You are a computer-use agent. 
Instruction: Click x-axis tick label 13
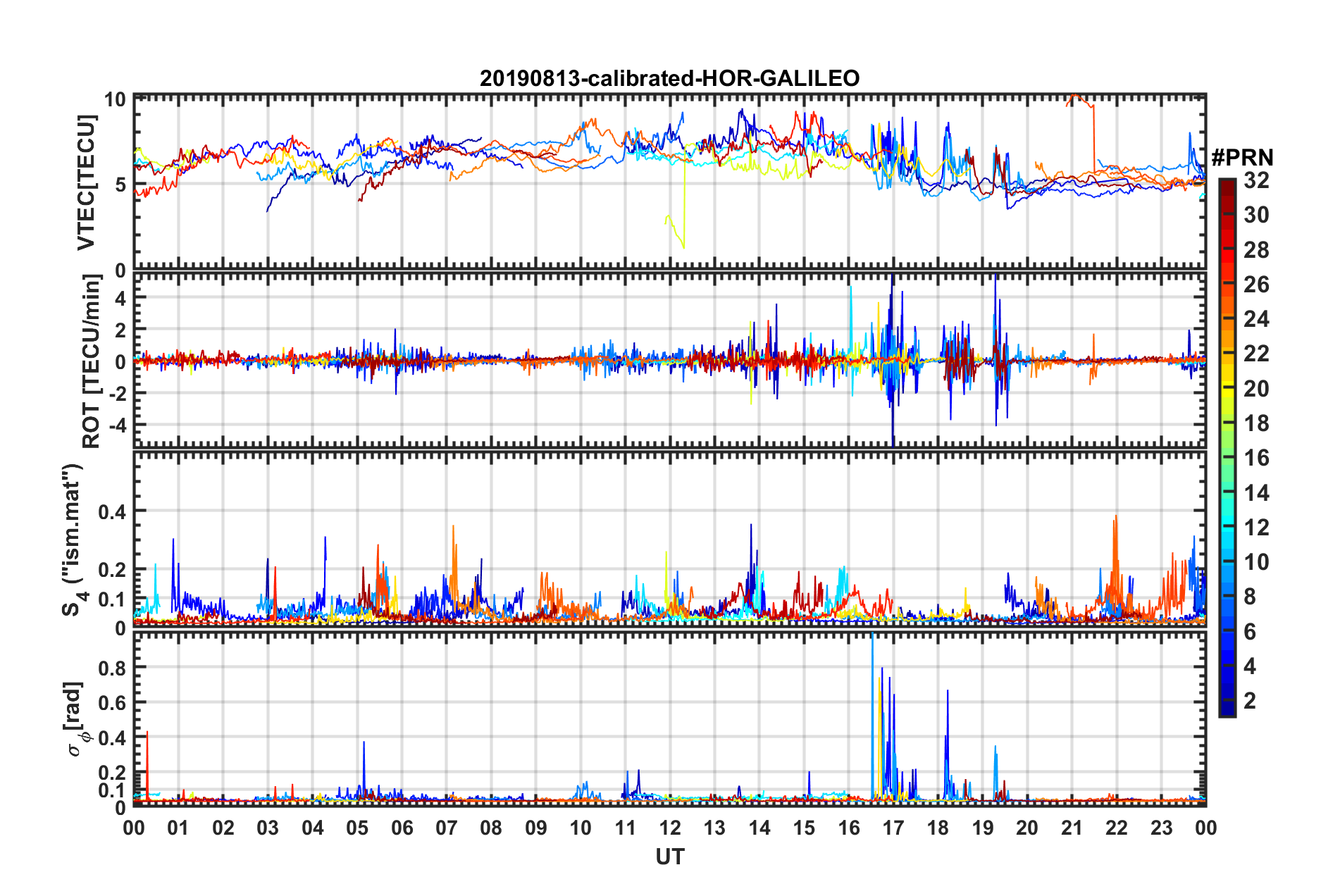(714, 828)
